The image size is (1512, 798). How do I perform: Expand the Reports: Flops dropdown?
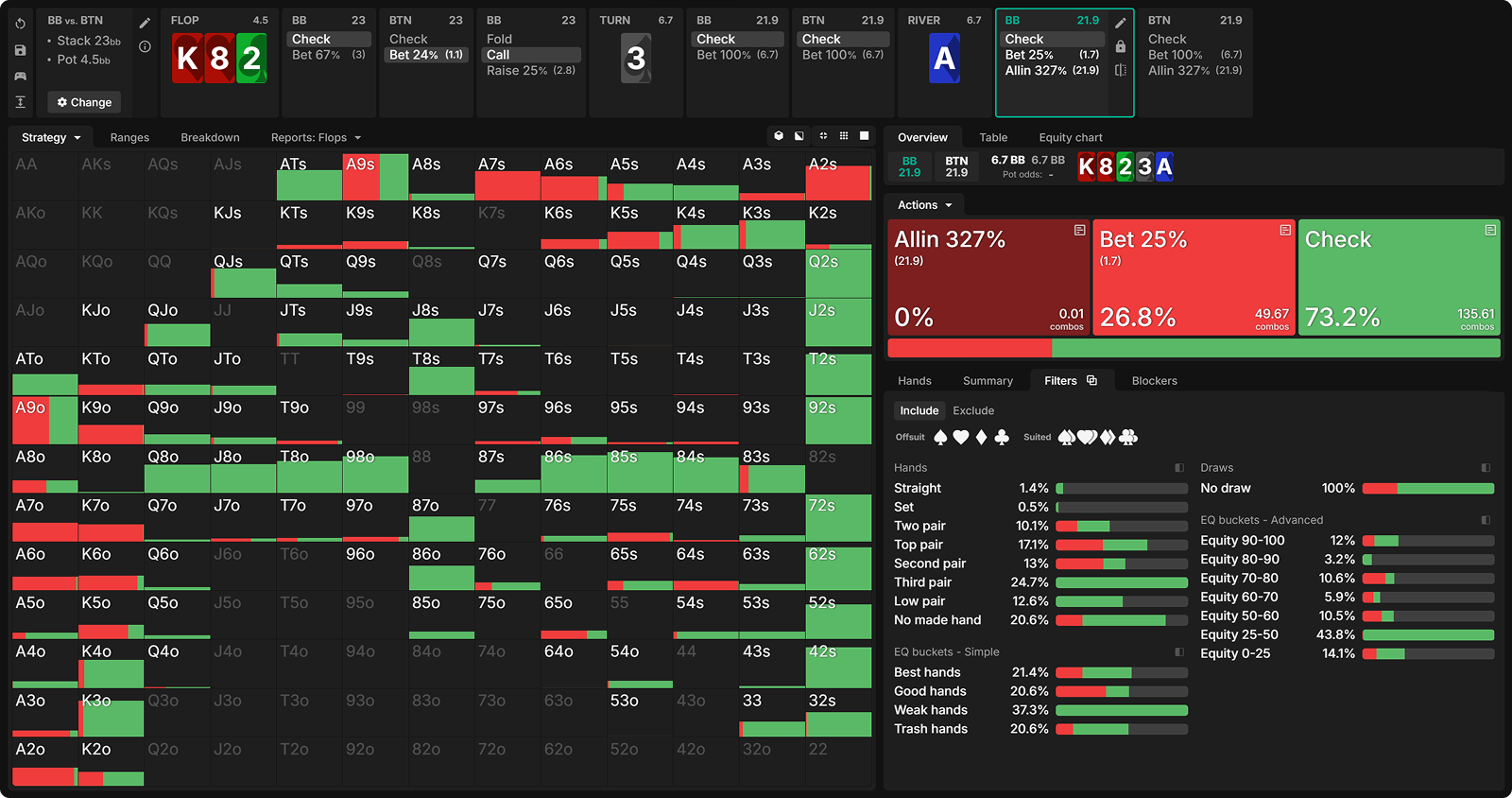click(x=316, y=137)
